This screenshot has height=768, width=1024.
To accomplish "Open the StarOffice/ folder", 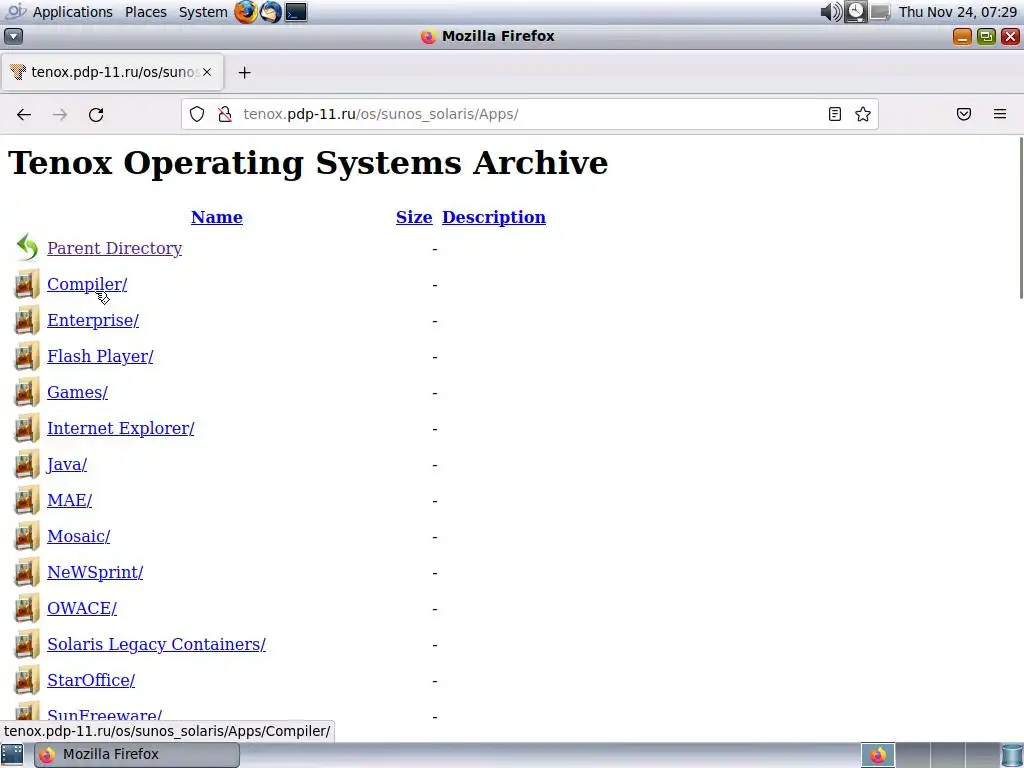I will tap(91, 680).
